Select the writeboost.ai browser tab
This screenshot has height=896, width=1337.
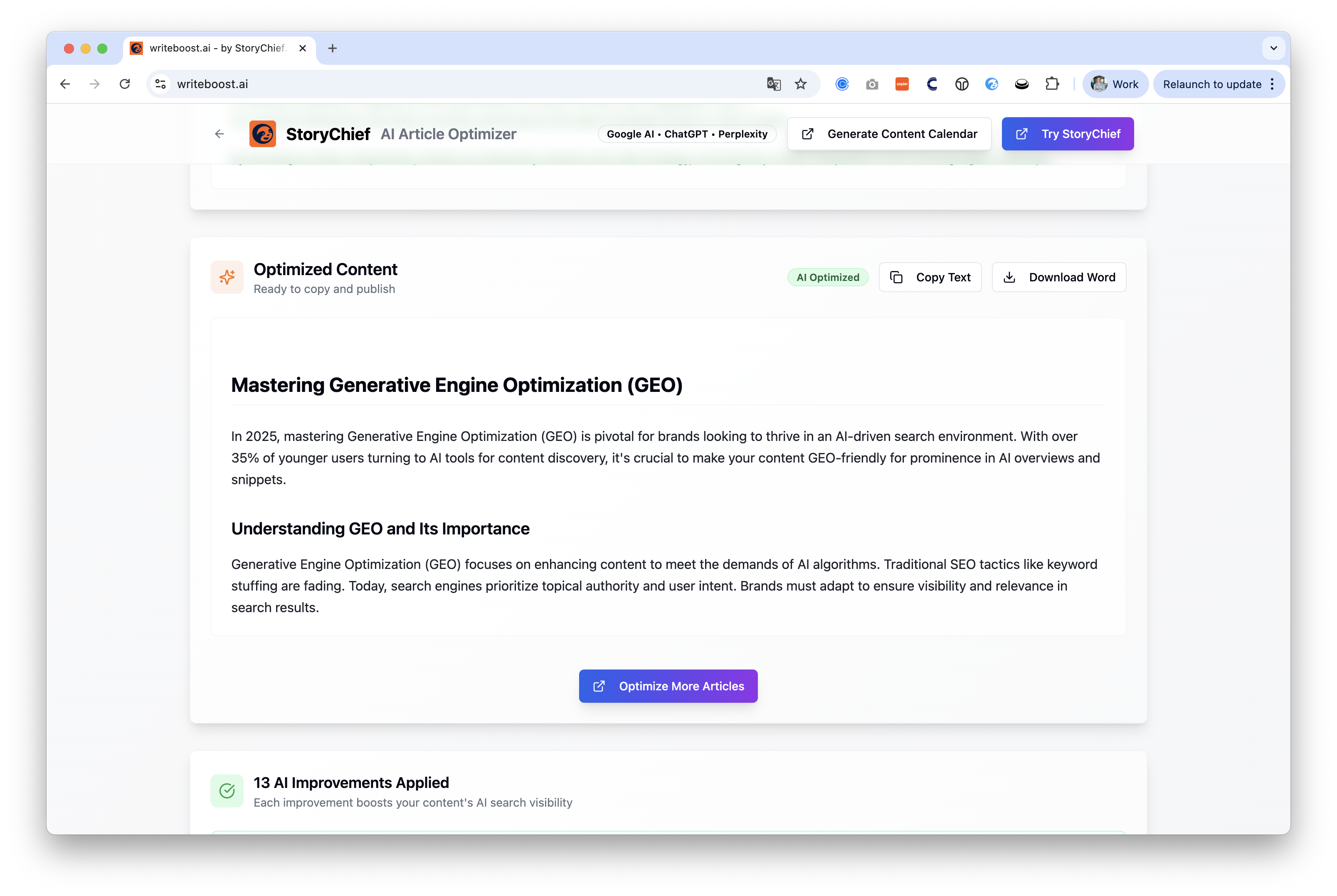[217, 48]
